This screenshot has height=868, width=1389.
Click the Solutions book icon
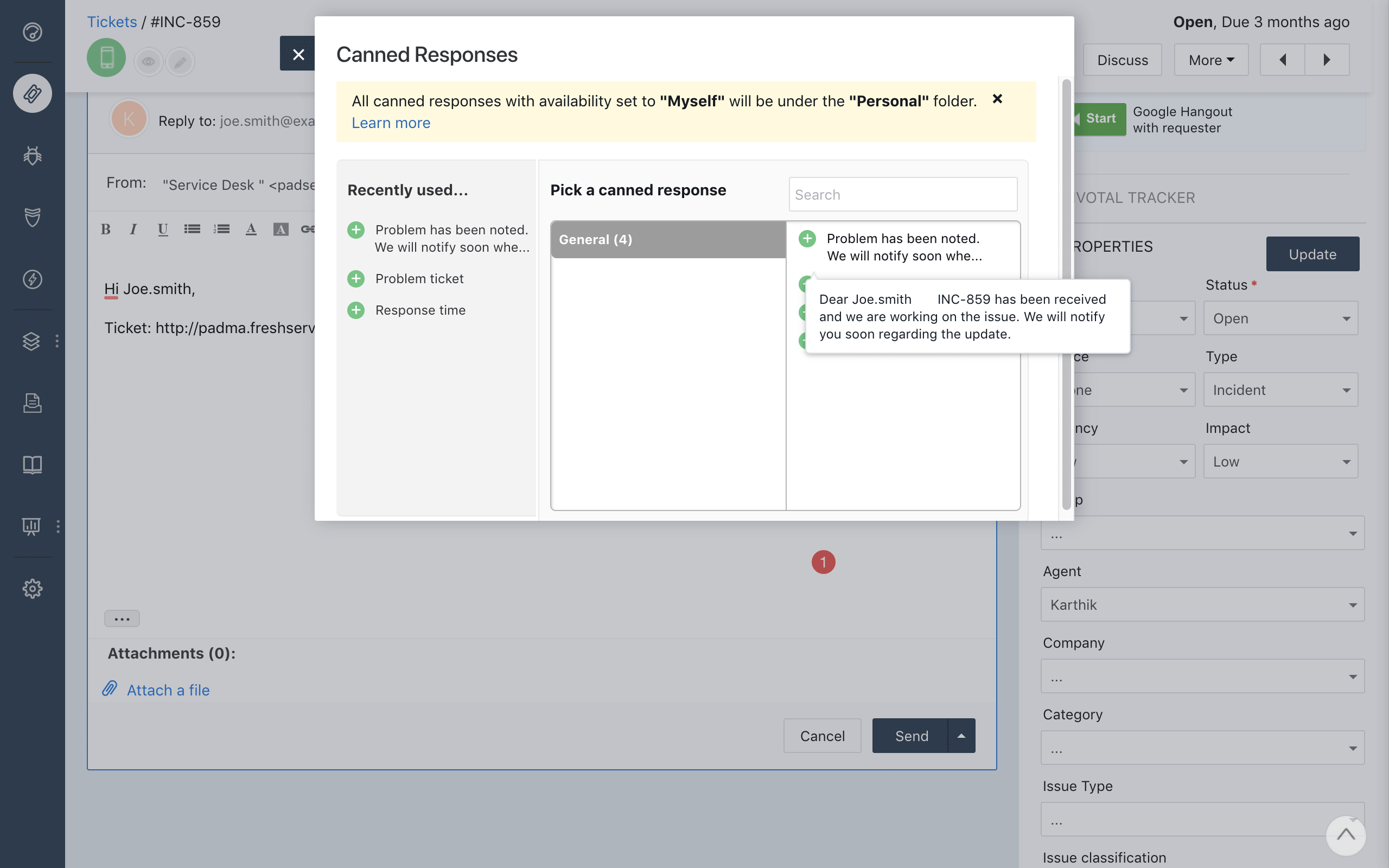tap(32, 464)
